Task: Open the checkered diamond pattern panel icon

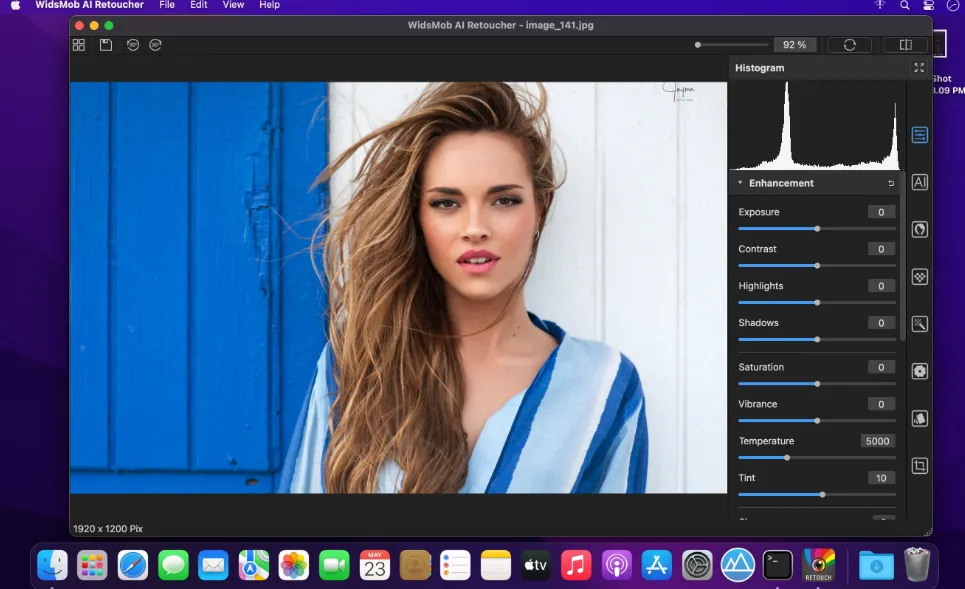Action: [919, 277]
